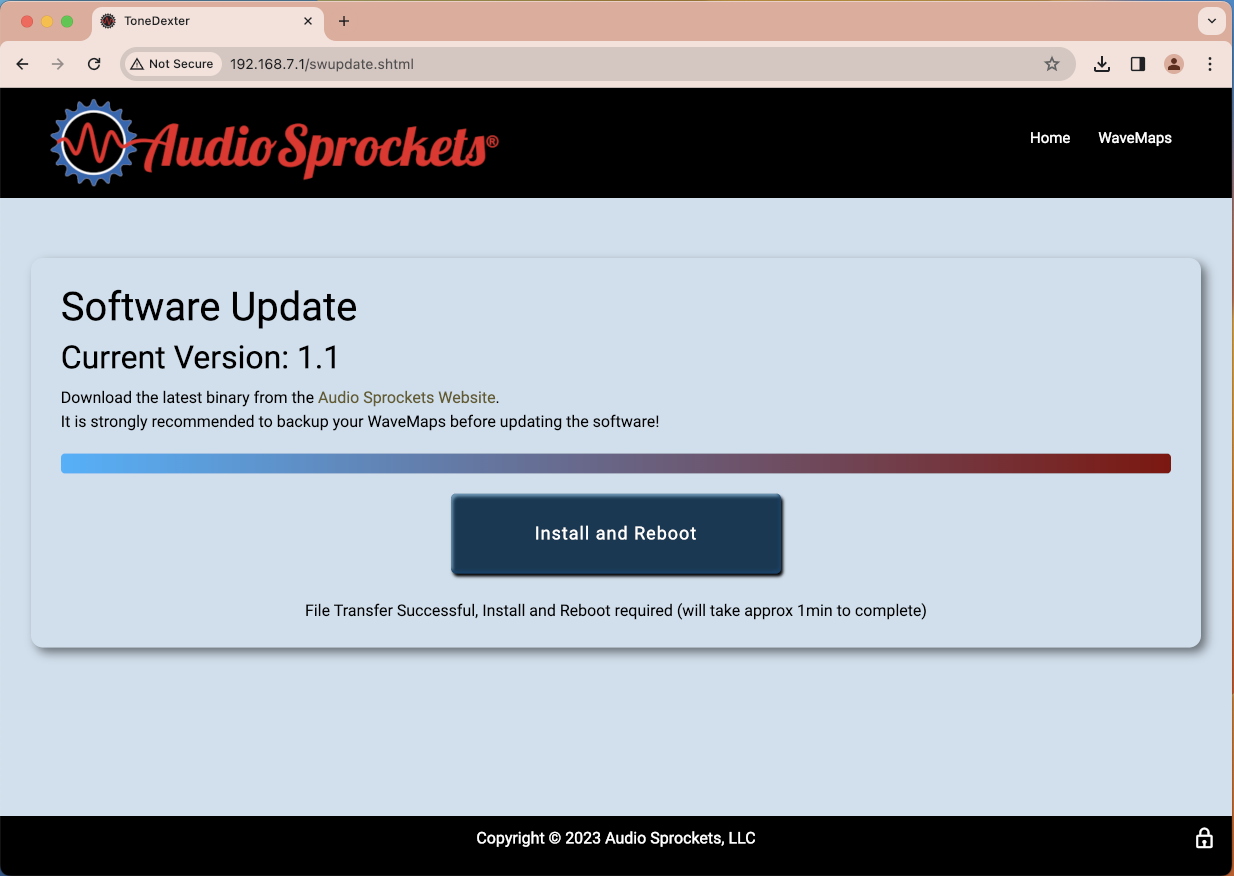
Task: Reload the current page
Action: click(x=94, y=63)
